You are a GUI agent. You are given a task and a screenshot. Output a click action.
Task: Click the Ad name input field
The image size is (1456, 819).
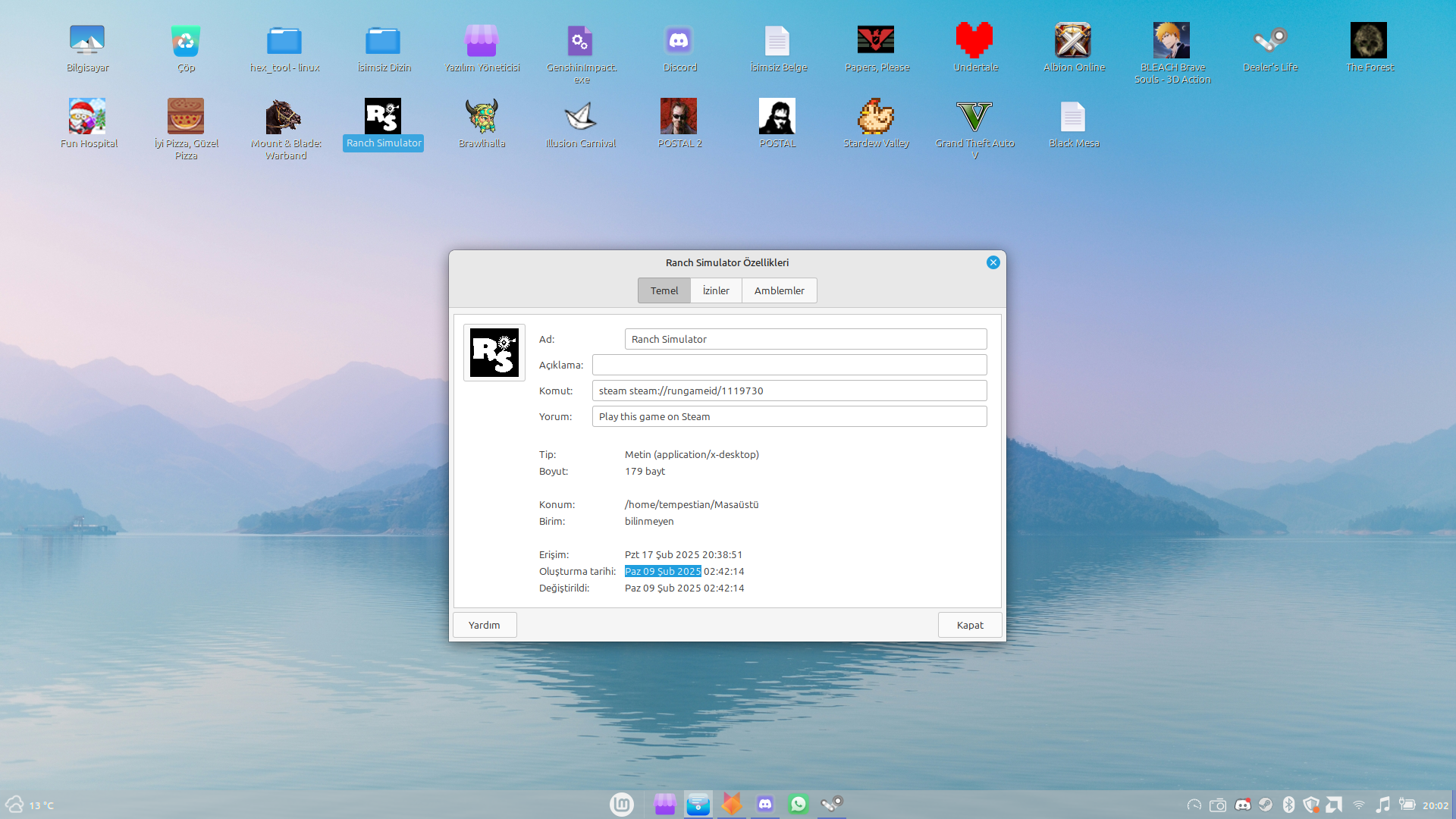(805, 339)
